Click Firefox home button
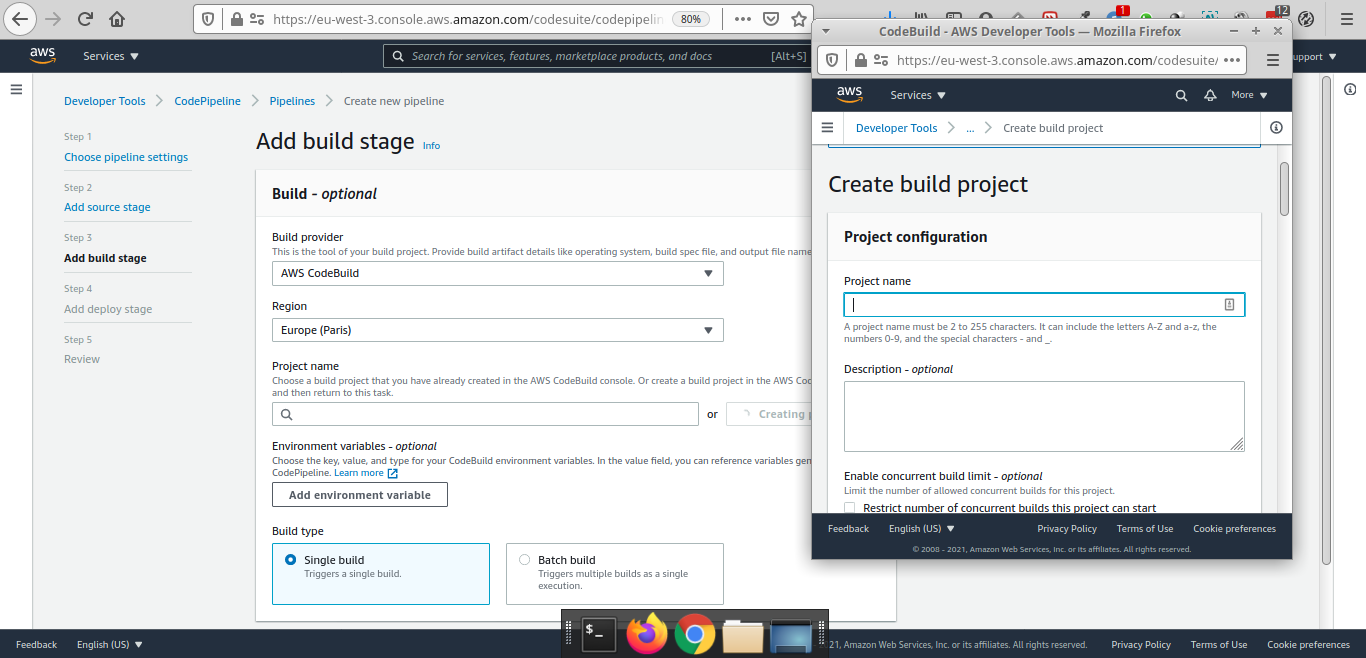 click(117, 19)
